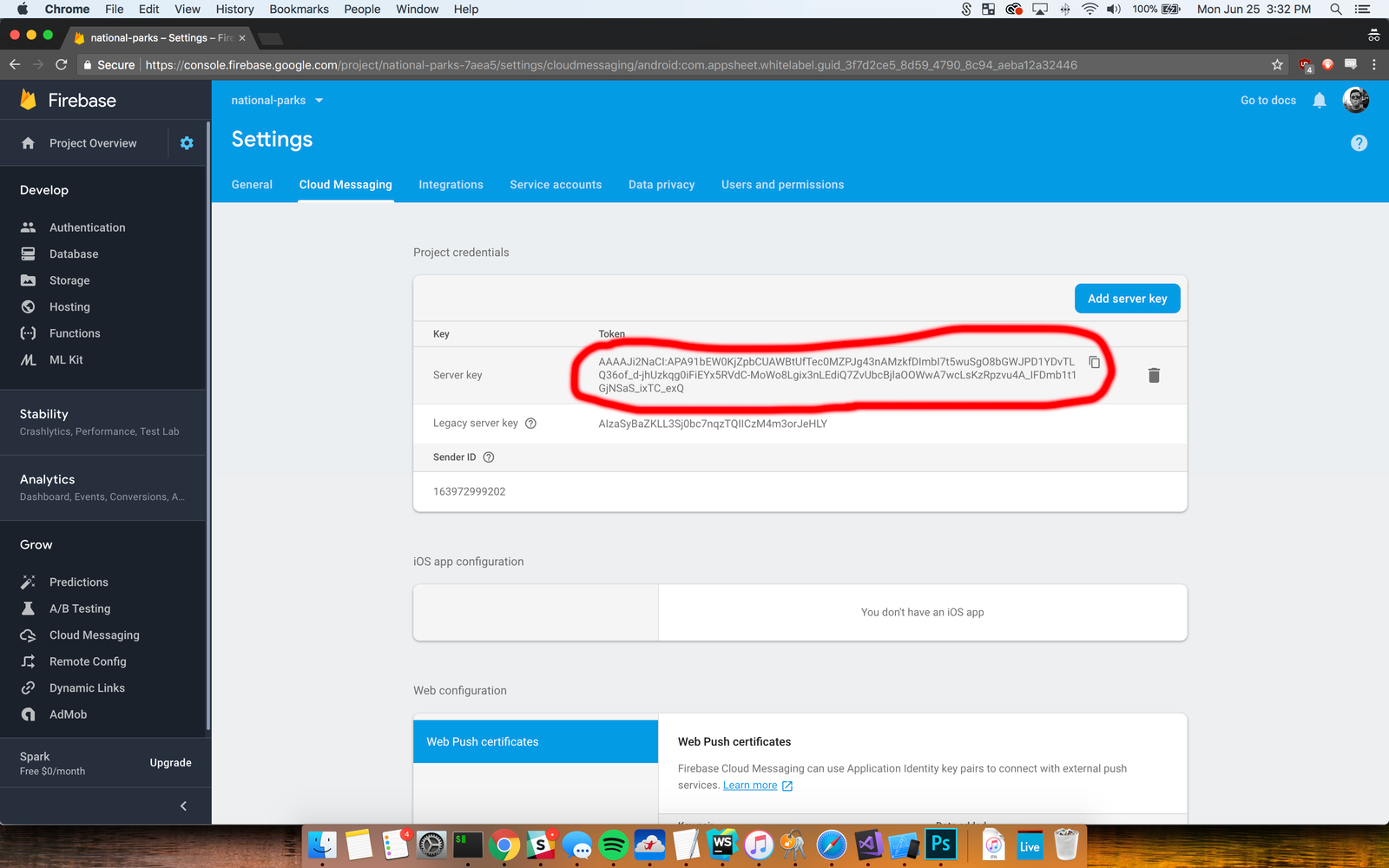The image size is (1389, 868).
Task: Collapse the sidebar navigation
Action: (183, 806)
